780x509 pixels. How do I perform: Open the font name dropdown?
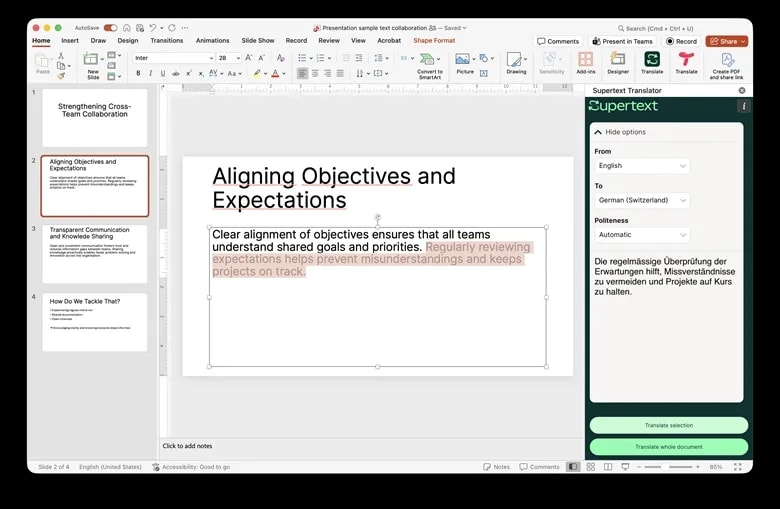coord(211,58)
